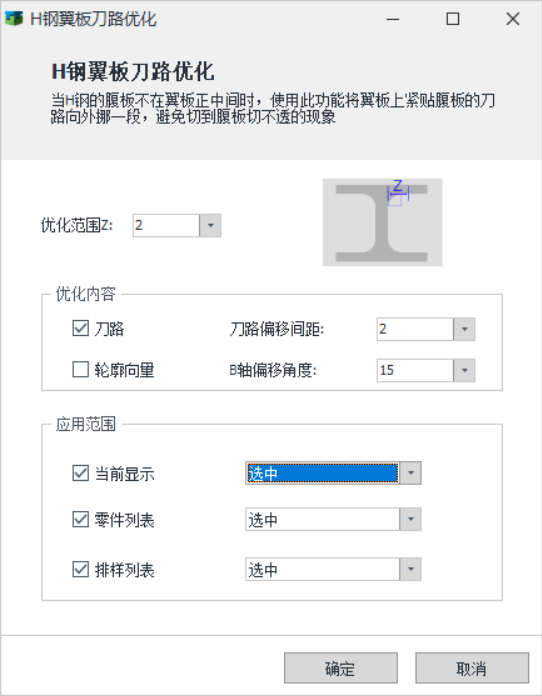Open the 零件列表 selection dropdown arrow
The width and height of the screenshot is (542, 696).
coord(411,519)
